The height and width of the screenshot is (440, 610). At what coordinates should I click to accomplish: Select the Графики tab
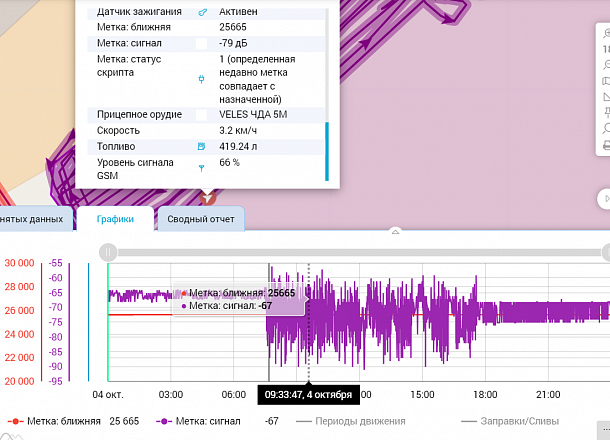coord(115,218)
